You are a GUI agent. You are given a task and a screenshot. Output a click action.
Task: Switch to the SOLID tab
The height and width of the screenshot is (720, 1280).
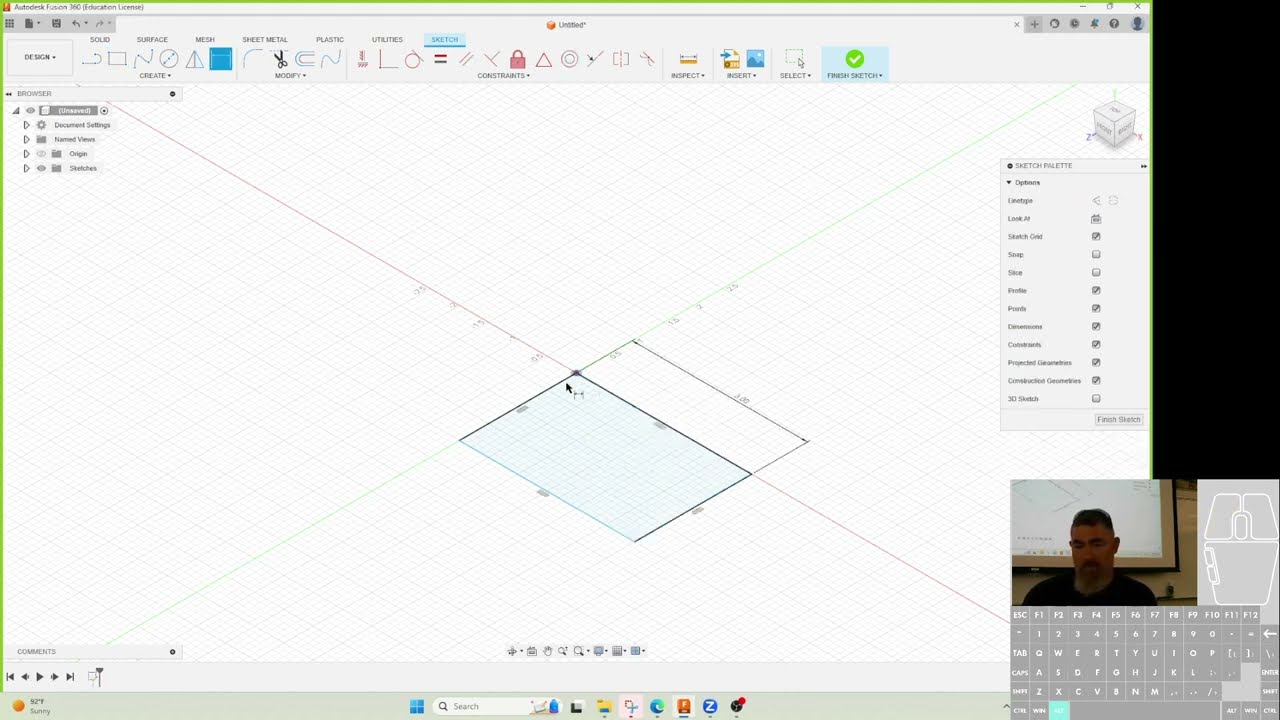point(100,40)
